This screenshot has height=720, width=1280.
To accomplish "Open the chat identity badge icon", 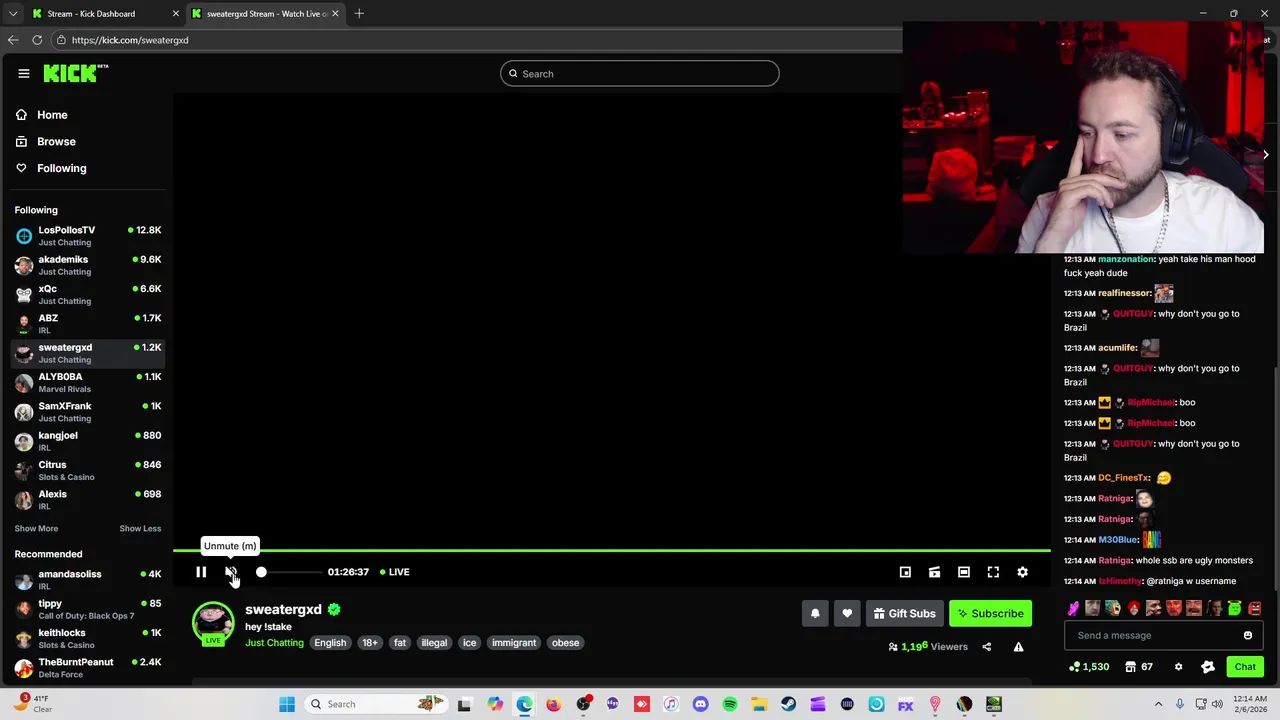I will (x=1208, y=667).
